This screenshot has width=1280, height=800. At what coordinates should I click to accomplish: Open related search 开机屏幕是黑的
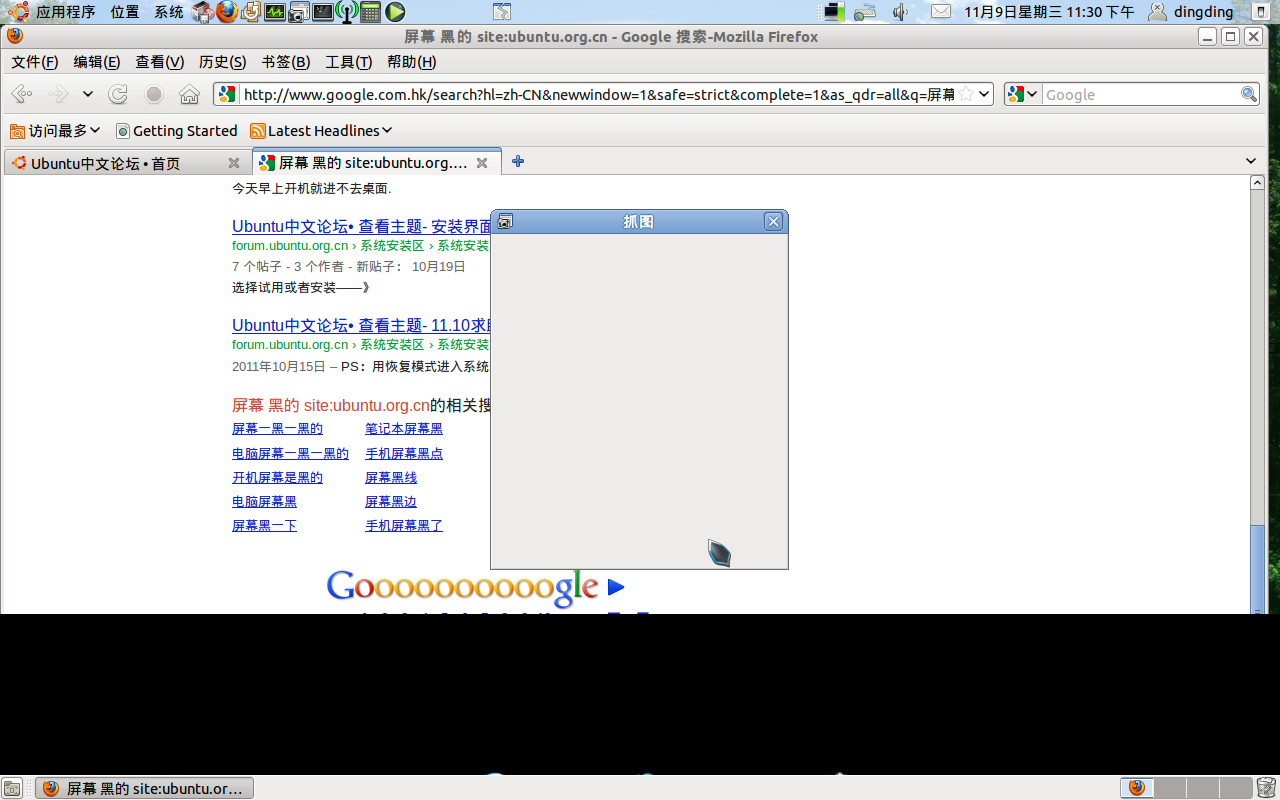pyautogui.click(x=277, y=478)
